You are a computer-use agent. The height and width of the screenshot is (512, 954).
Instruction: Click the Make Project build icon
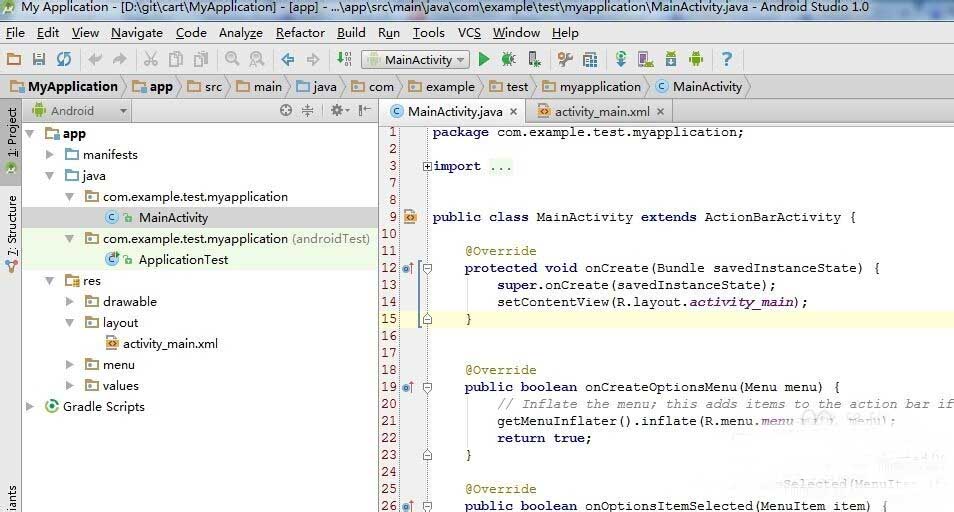pyautogui.click(x=344, y=59)
